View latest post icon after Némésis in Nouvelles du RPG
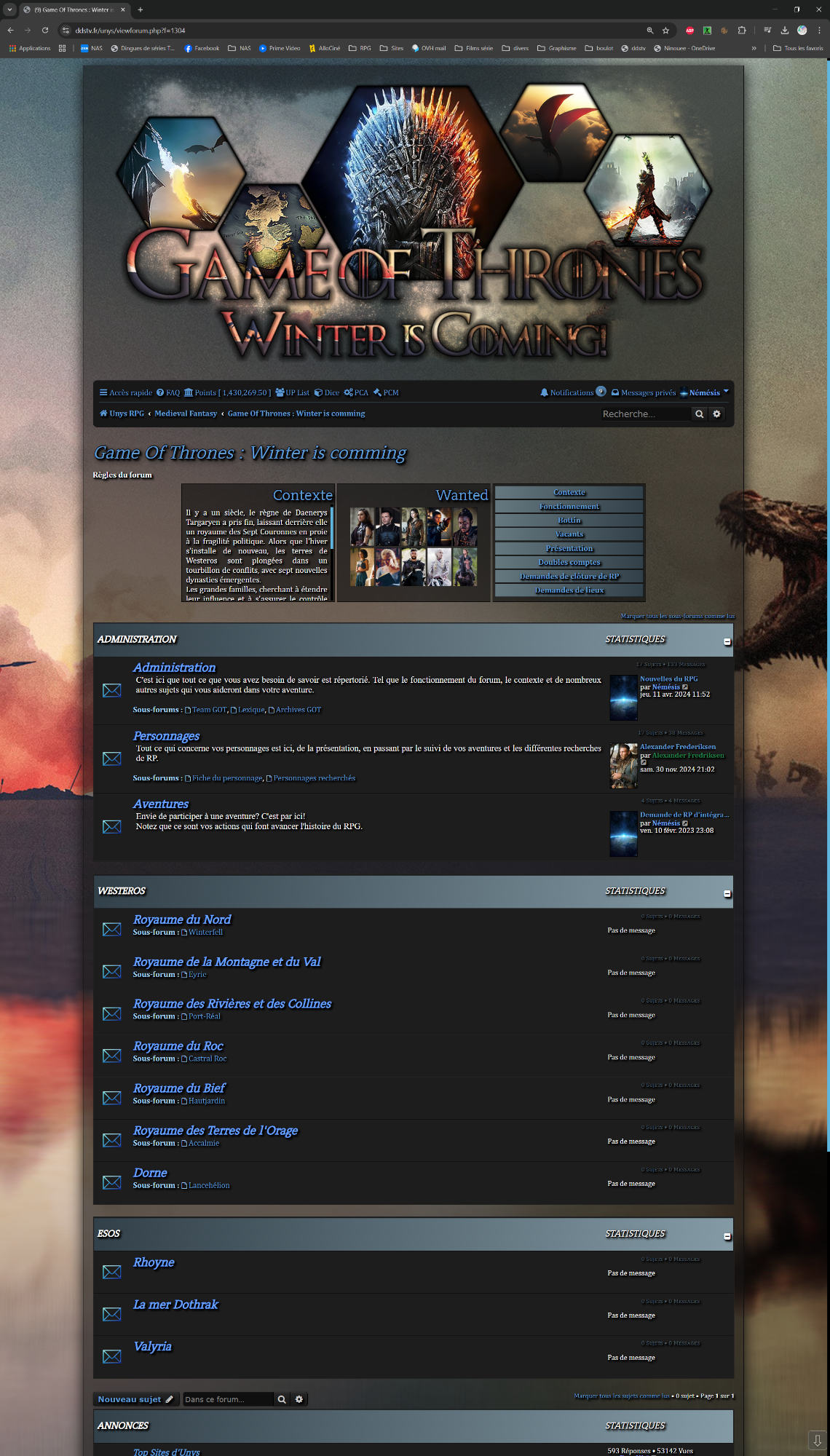Screen dimensions: 830x1456 click(x=685, y=687)
